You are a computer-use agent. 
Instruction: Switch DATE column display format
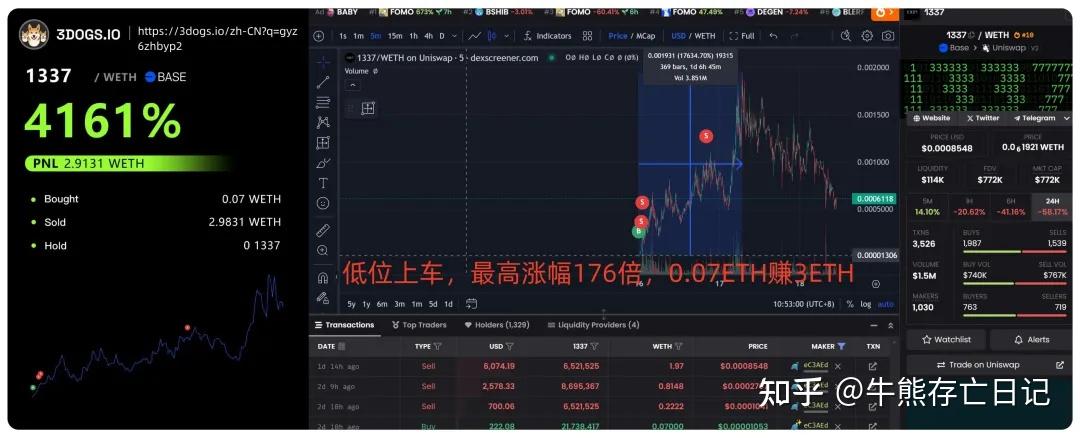(342, 346)
